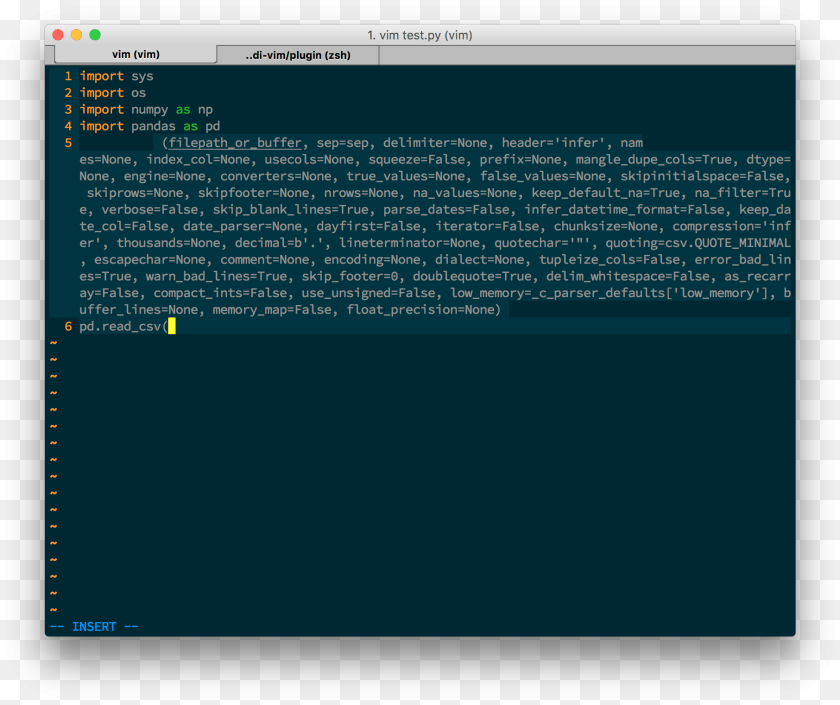Click 'usecols=None' parameter text
This screenshot has width=840, height=705.
[309, 160]
